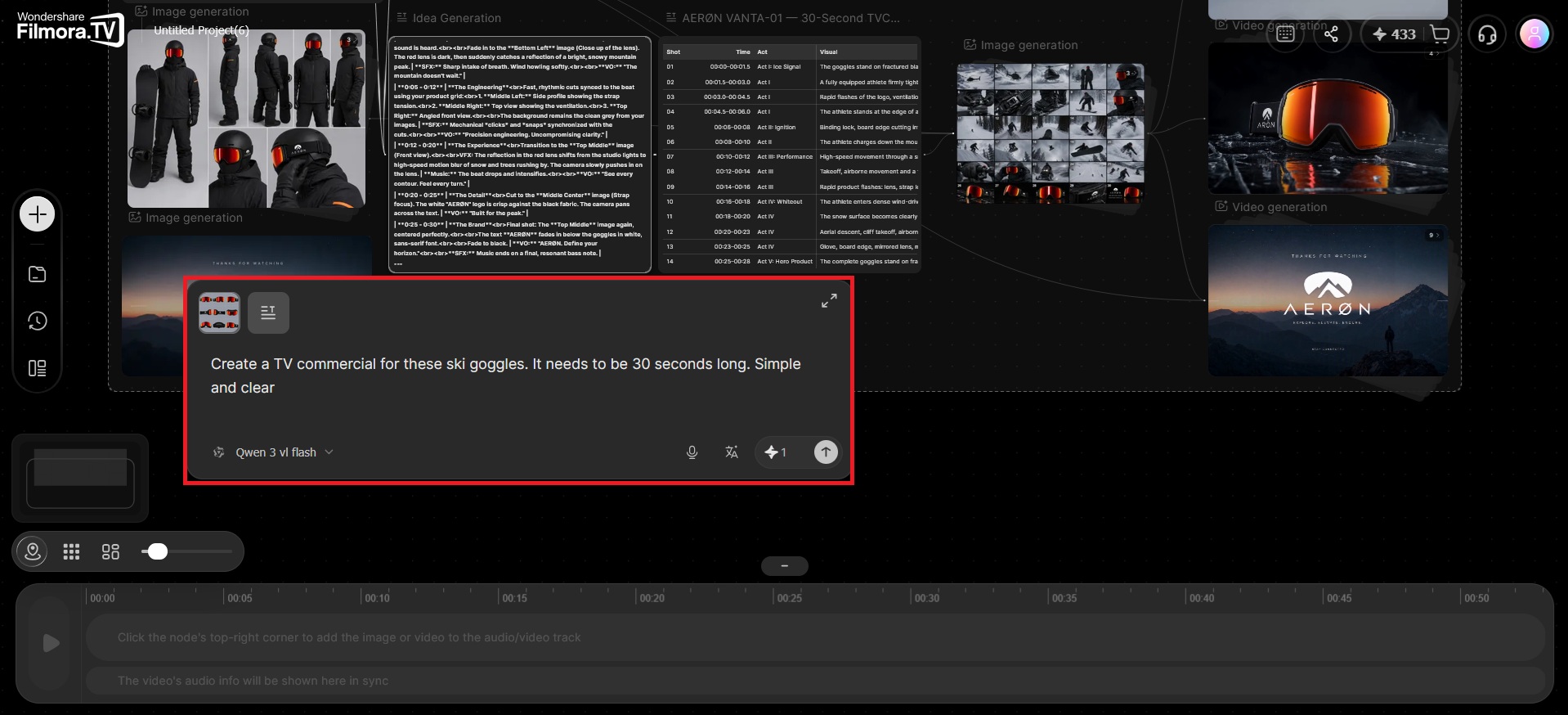Viewport: 1568px width, 715px height.
Task: Select the Idea Generation node label
Action: [x=456, y=18]
